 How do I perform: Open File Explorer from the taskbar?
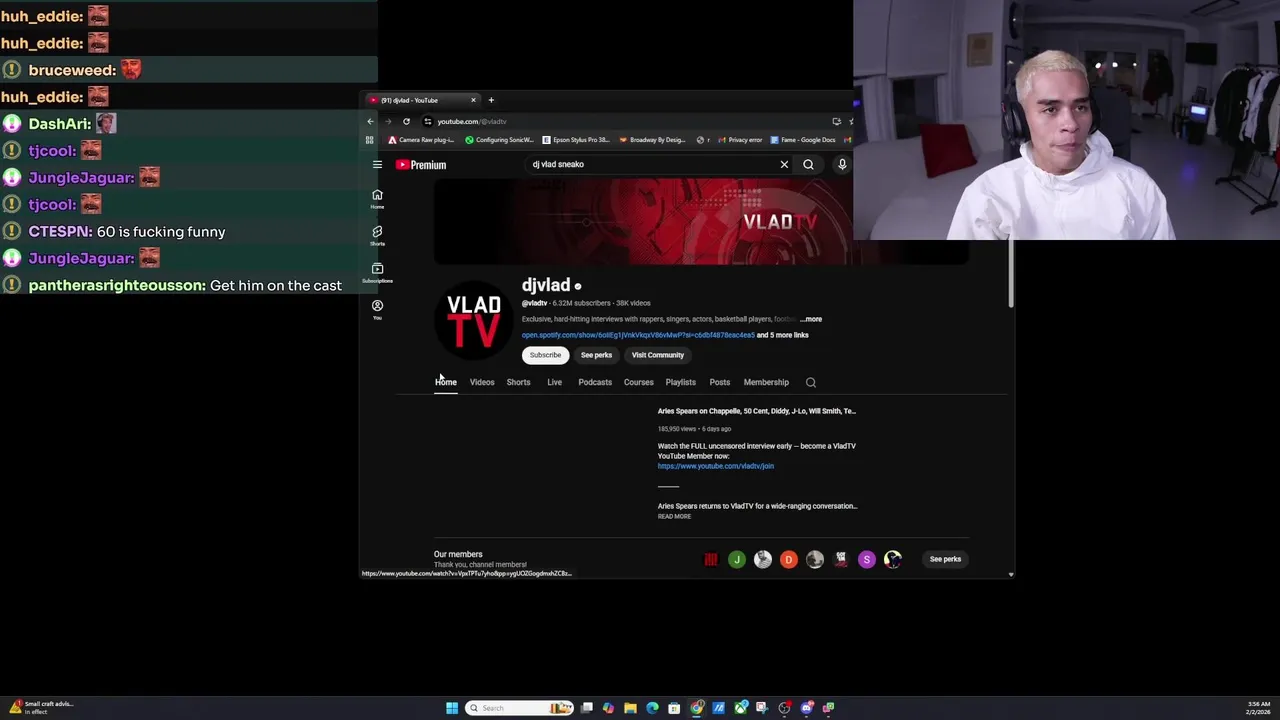click(630, 708)
